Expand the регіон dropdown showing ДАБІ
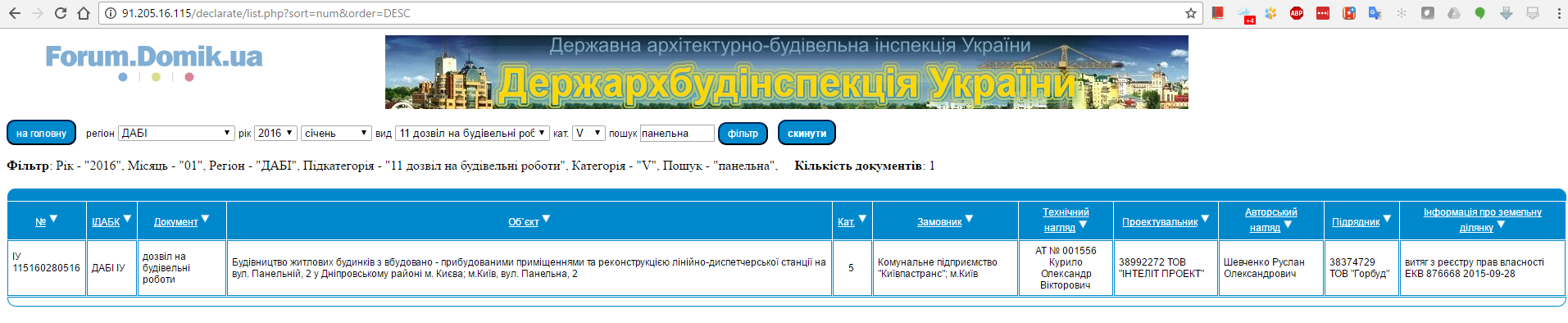The height and width of the screenshot is (323, 1568). pyautogui.click(x=176, y=133)
